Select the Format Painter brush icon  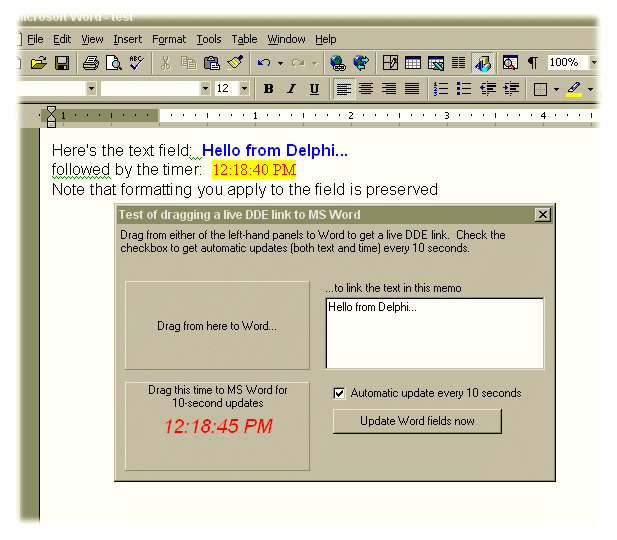(x=235, y=63)
